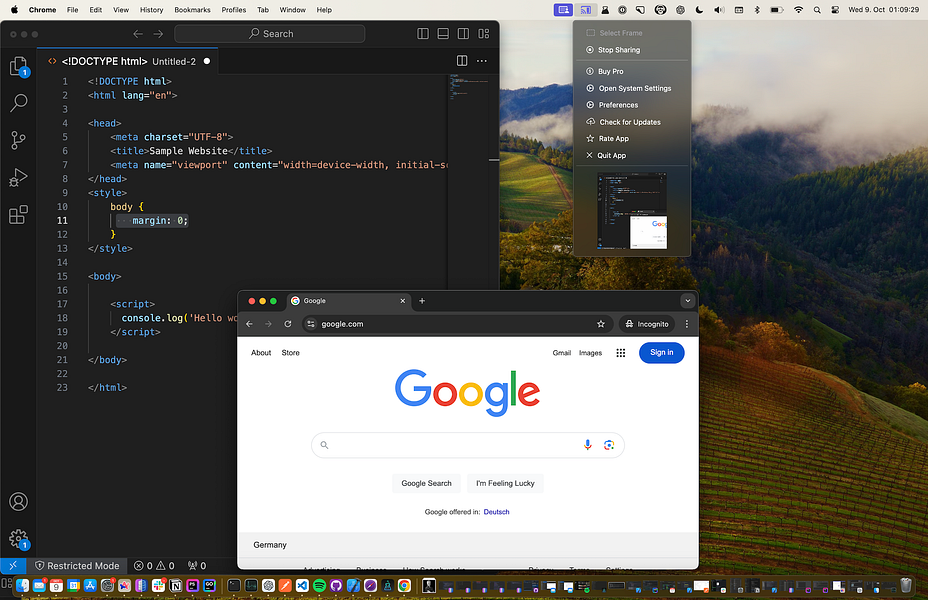Click the shared screen preview thumbnail
This screenshot has height=600, width=928.
tap(631, 210)
